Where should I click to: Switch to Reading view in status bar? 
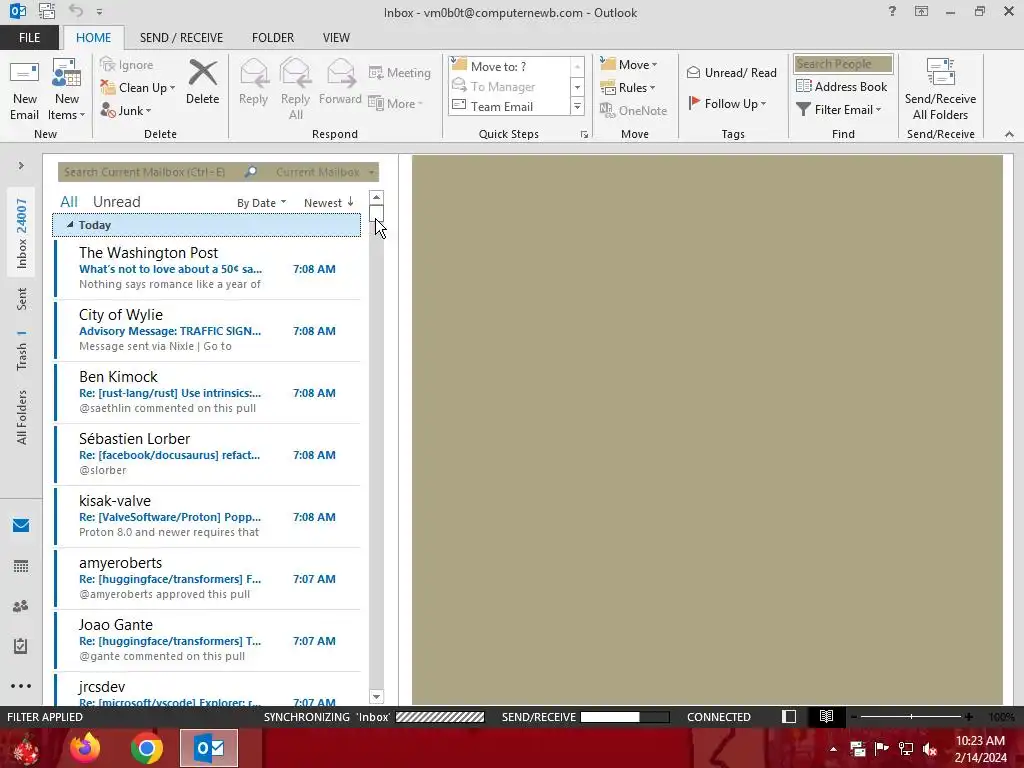coord(826,716)
